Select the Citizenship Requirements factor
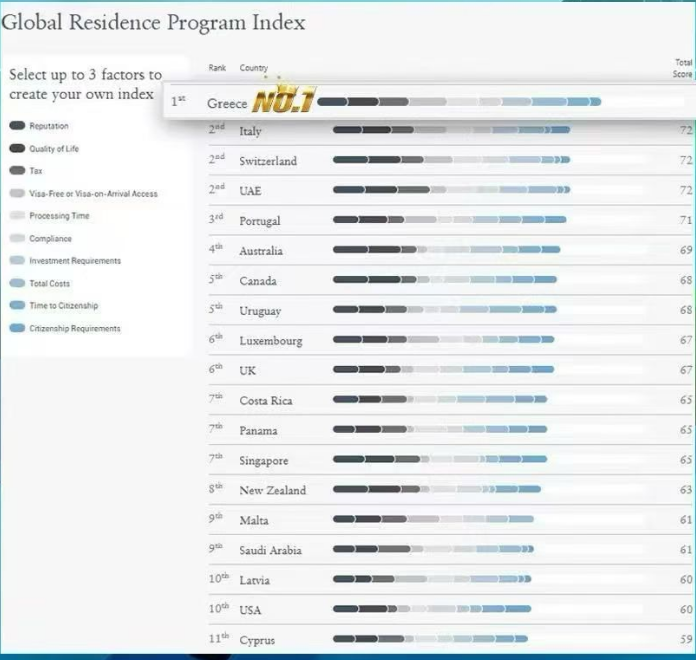696x660 pixels. [17, 328]
